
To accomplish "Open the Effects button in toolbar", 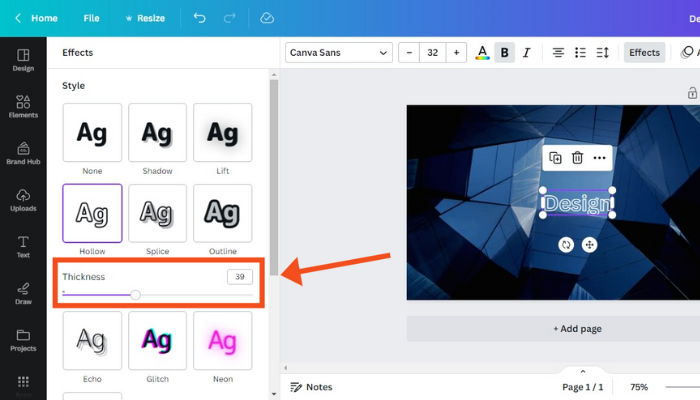I will coord(644,53).
